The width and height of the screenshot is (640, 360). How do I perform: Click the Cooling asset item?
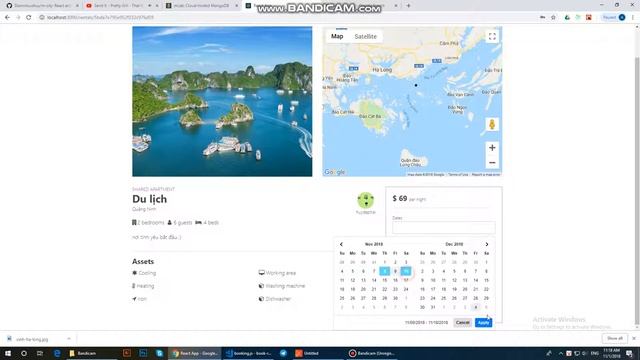(144, 273)
